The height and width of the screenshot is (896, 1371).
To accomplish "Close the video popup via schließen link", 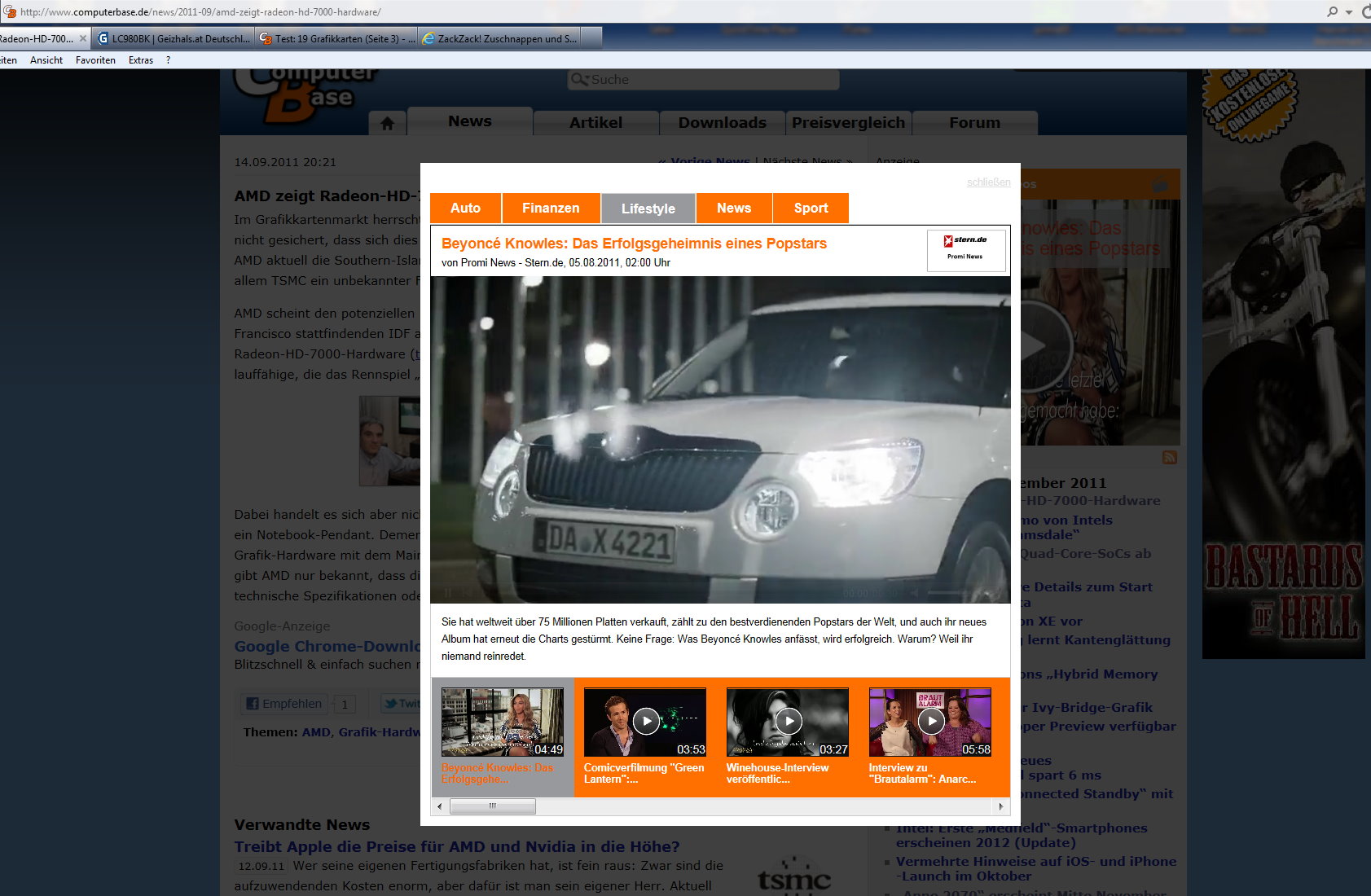I will [x=988, y=182].
